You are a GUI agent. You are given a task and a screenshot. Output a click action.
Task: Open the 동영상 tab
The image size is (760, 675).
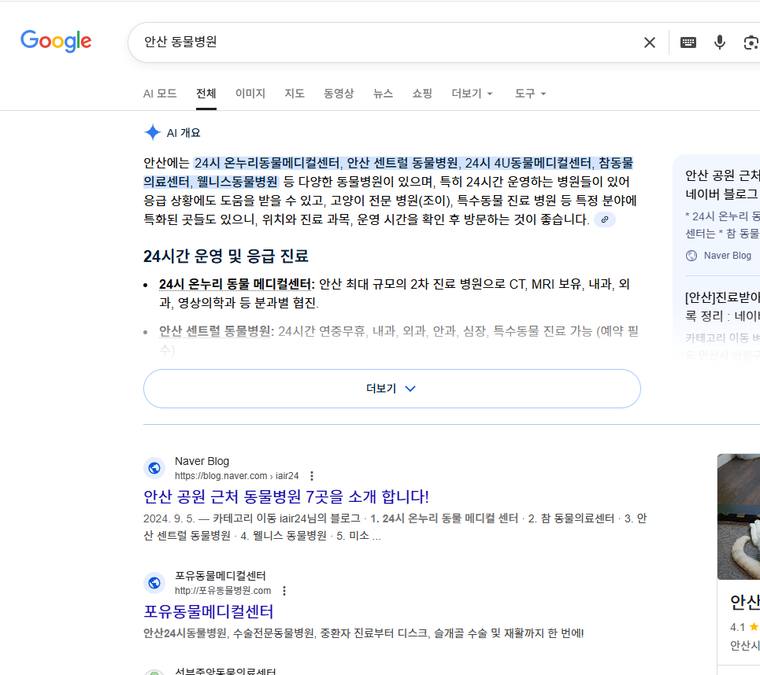[x=339, y=93]
